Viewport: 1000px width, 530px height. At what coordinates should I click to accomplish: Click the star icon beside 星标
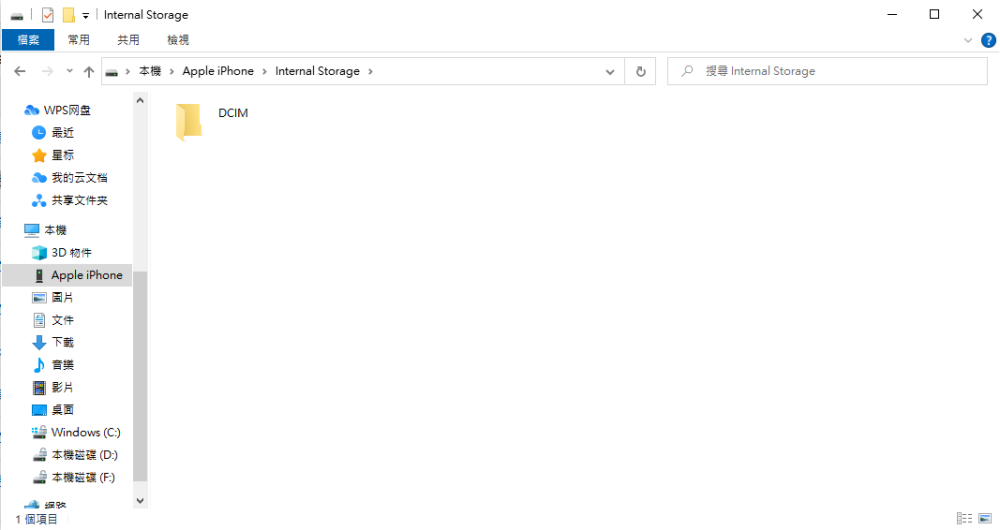pyautogui.click(x=39, y=155)
